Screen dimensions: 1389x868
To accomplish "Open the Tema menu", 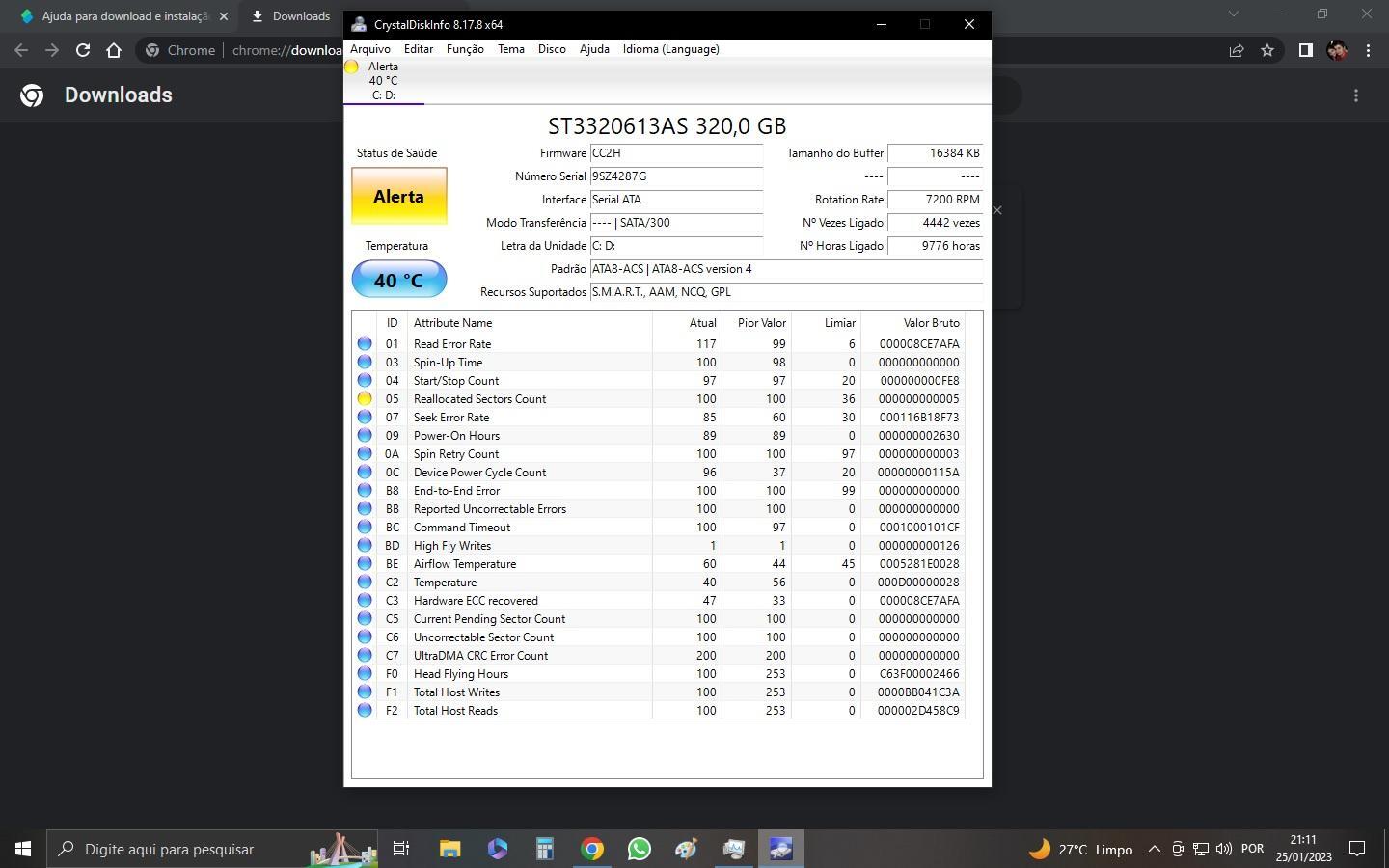I will [510, 49].
